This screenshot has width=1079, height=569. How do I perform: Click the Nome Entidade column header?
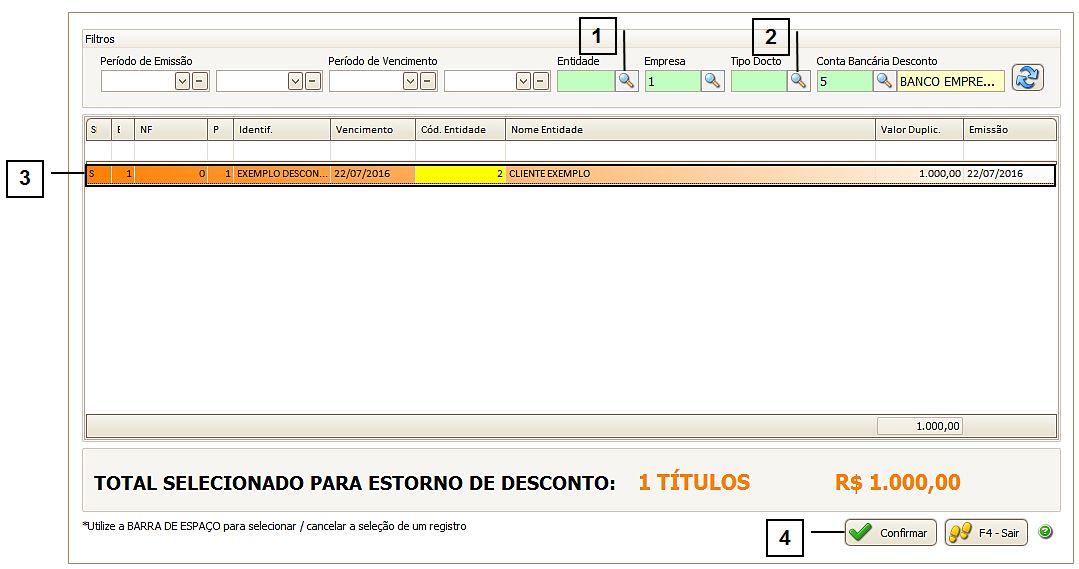690,130
